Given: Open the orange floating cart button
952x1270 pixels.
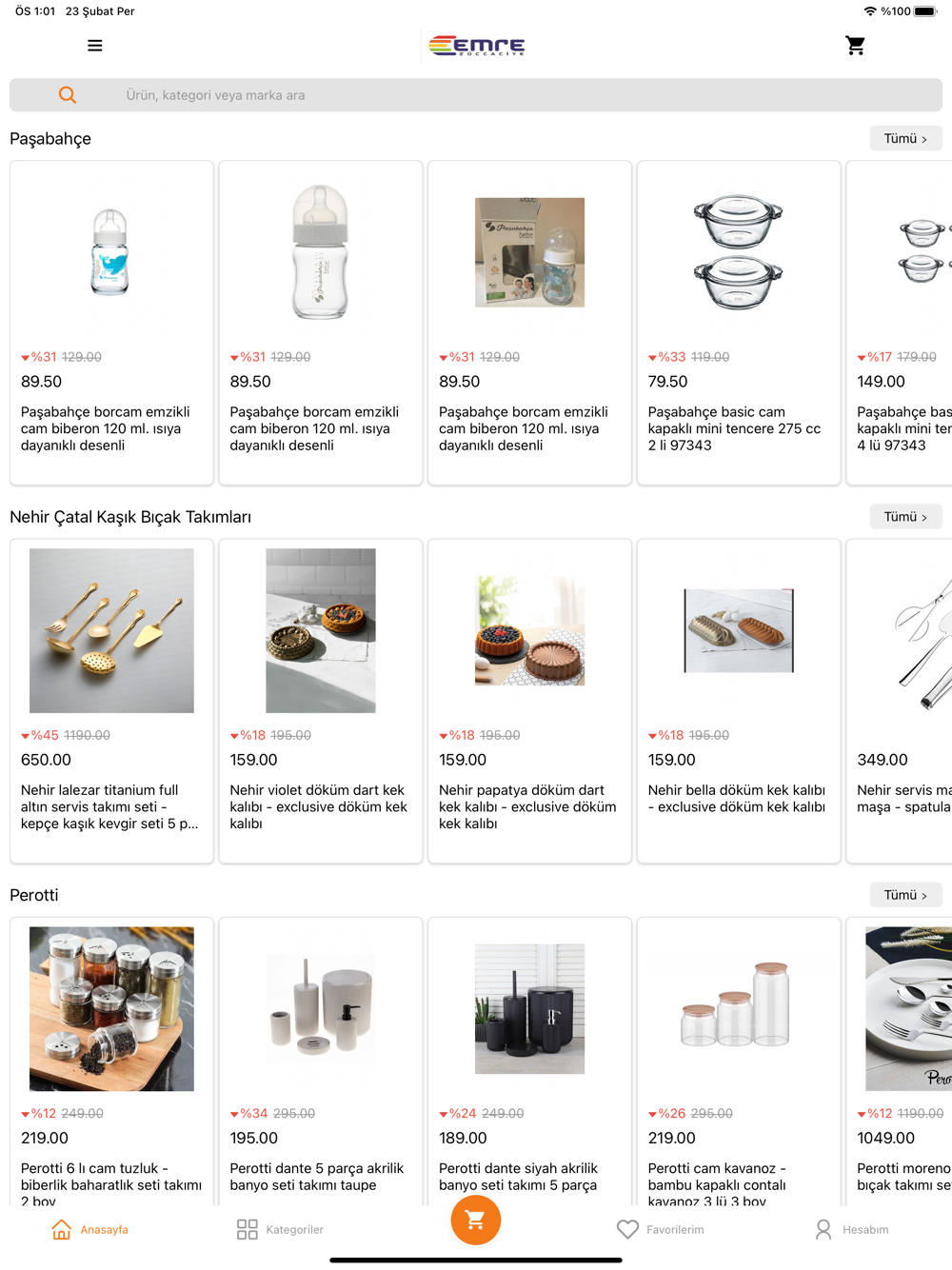Looking at the screenshot, I should pos(476,1220).
